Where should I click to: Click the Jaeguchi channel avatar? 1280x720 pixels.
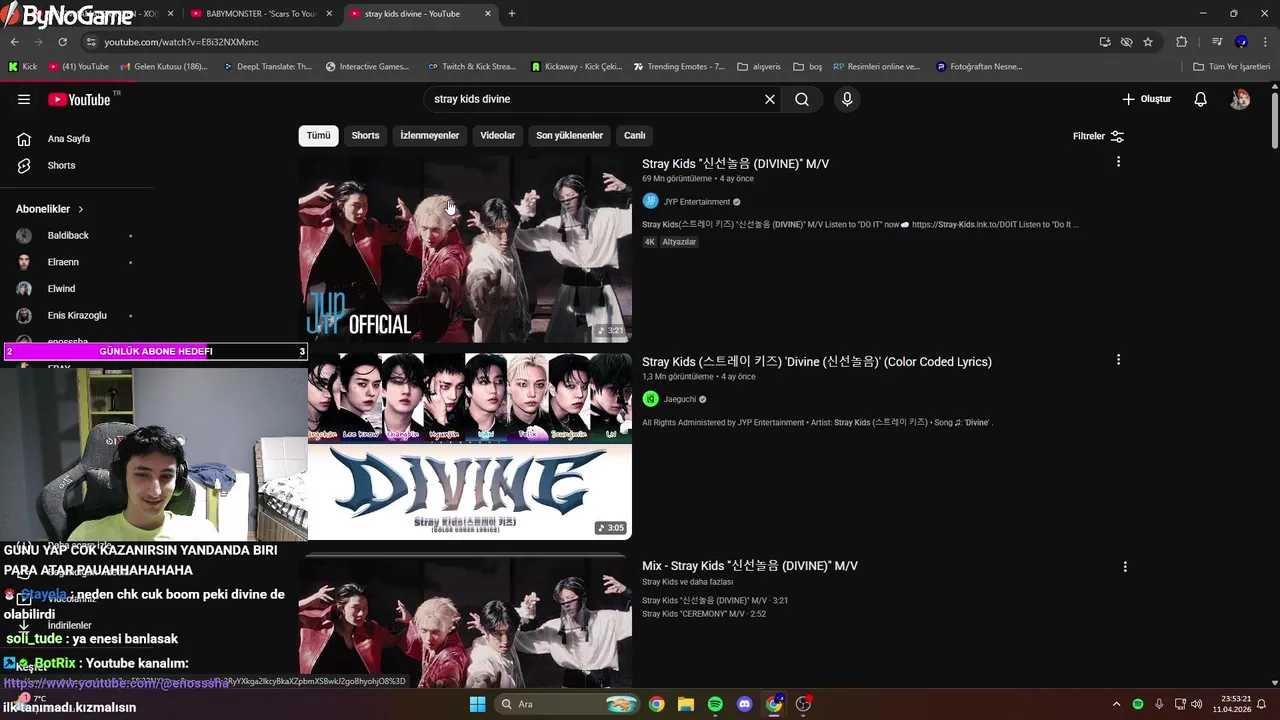650,399
